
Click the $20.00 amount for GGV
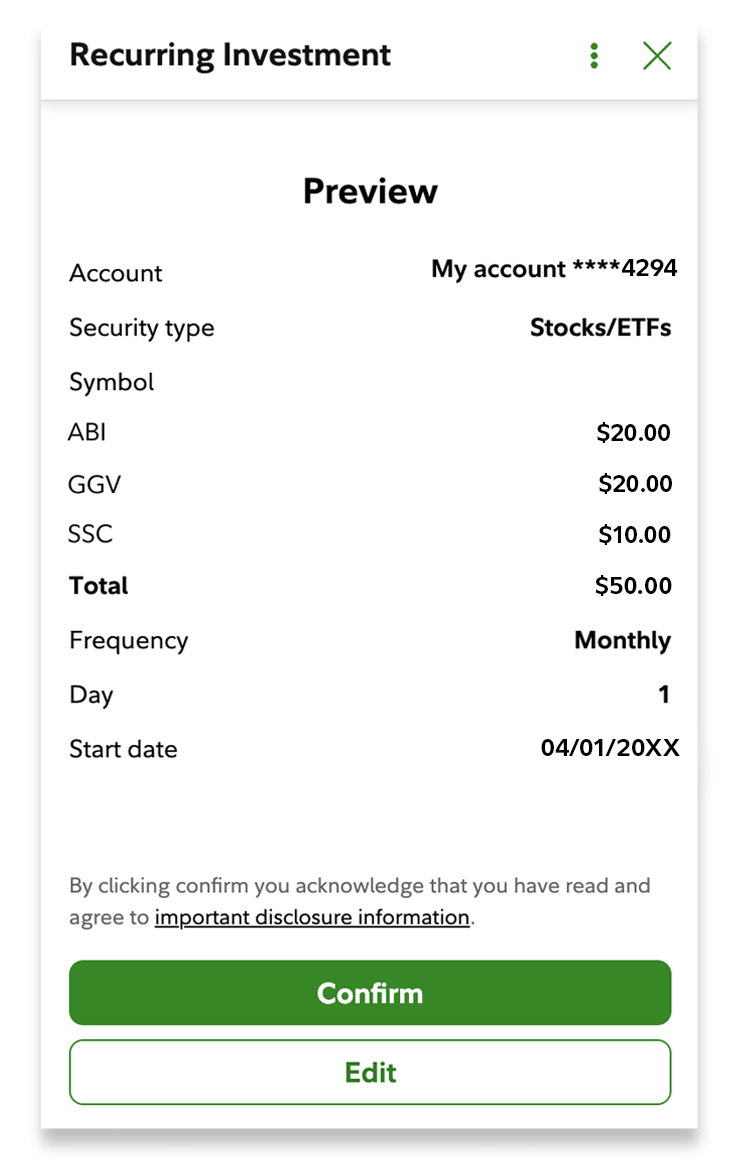tap(635, 484)
